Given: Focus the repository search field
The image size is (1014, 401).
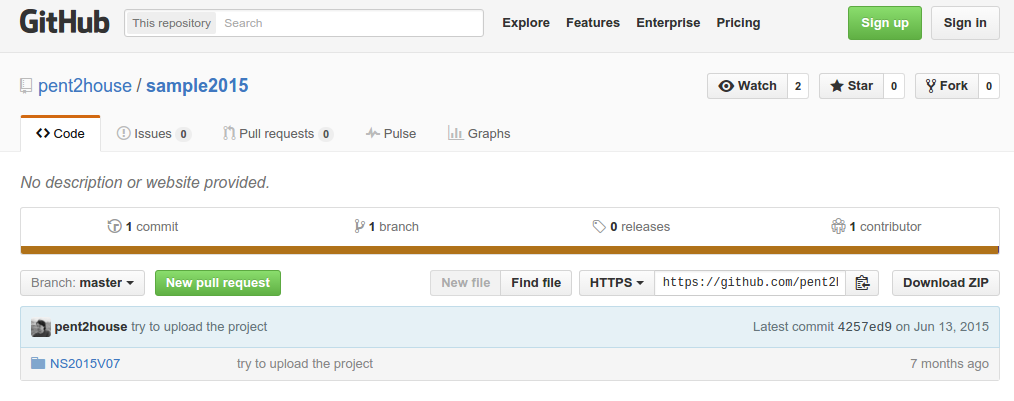Looking at the screenshot, I should coord(349,23).
